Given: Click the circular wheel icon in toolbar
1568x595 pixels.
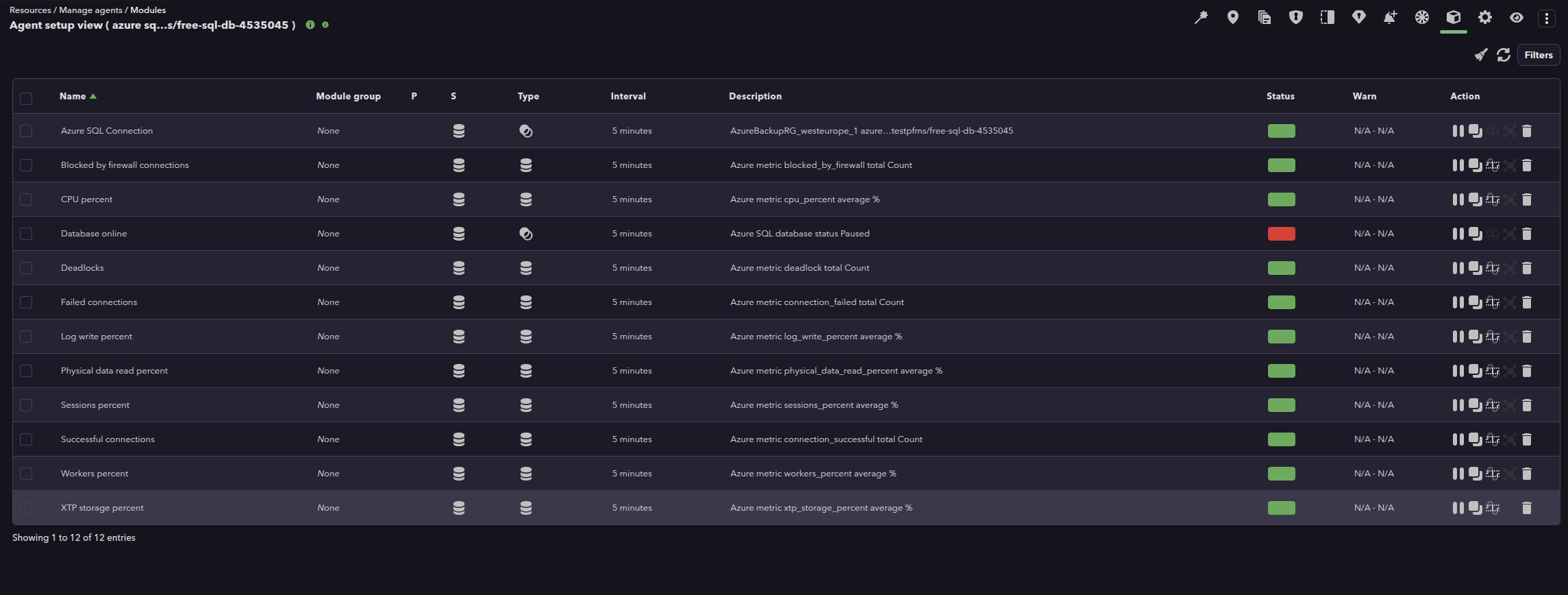Looking at the screenshot, I should [1422, 18].
